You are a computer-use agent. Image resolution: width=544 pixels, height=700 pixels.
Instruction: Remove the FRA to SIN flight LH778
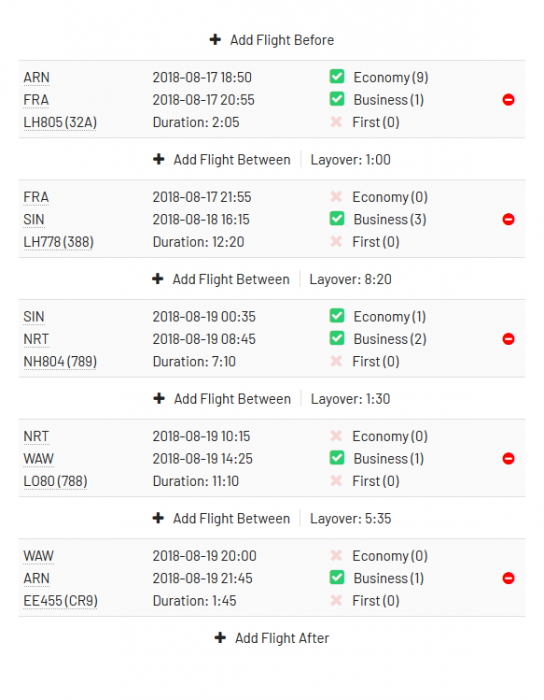pos(508,219)
